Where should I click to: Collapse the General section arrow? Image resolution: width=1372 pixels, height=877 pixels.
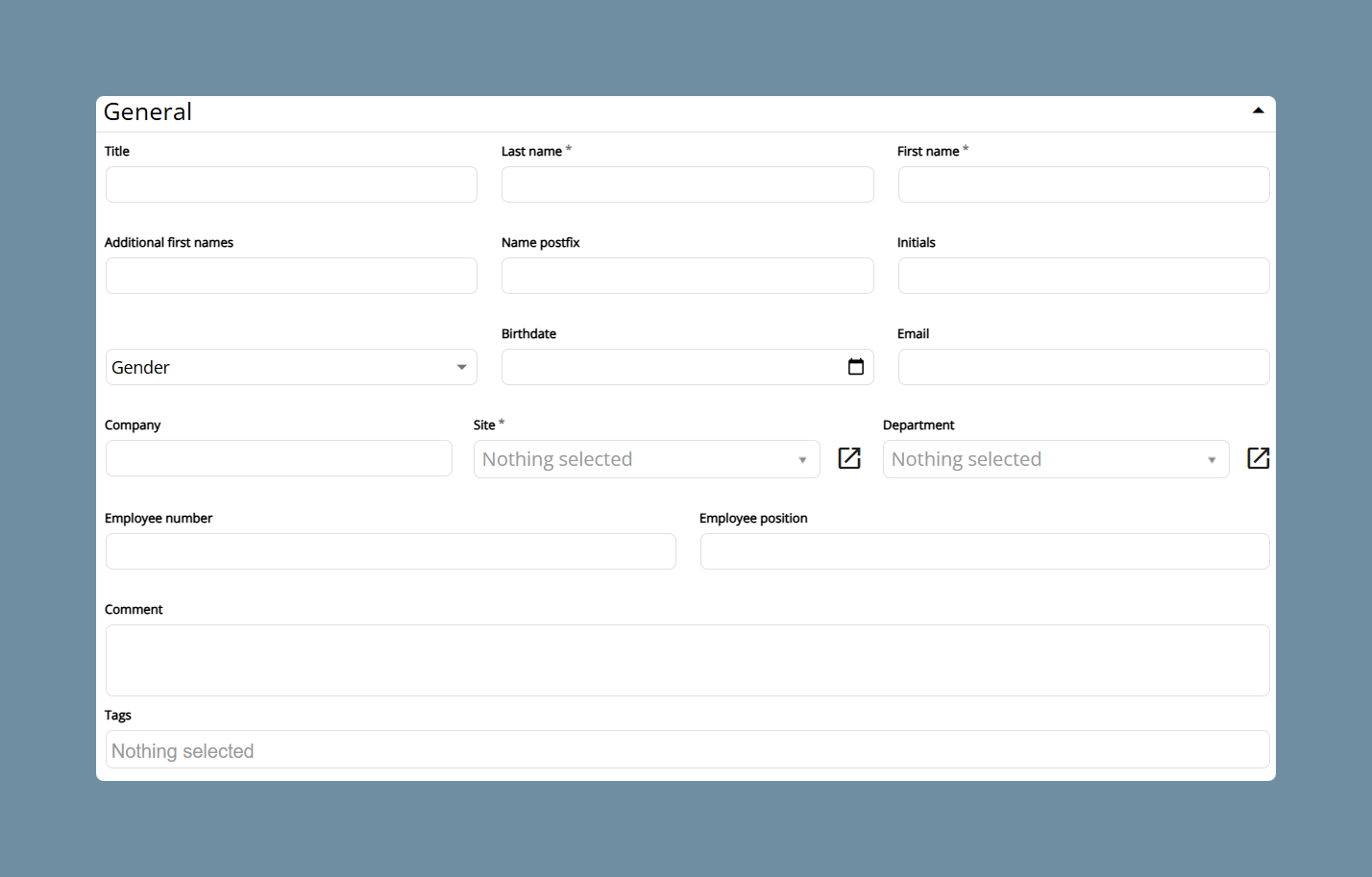click(x=1258, y=111)
